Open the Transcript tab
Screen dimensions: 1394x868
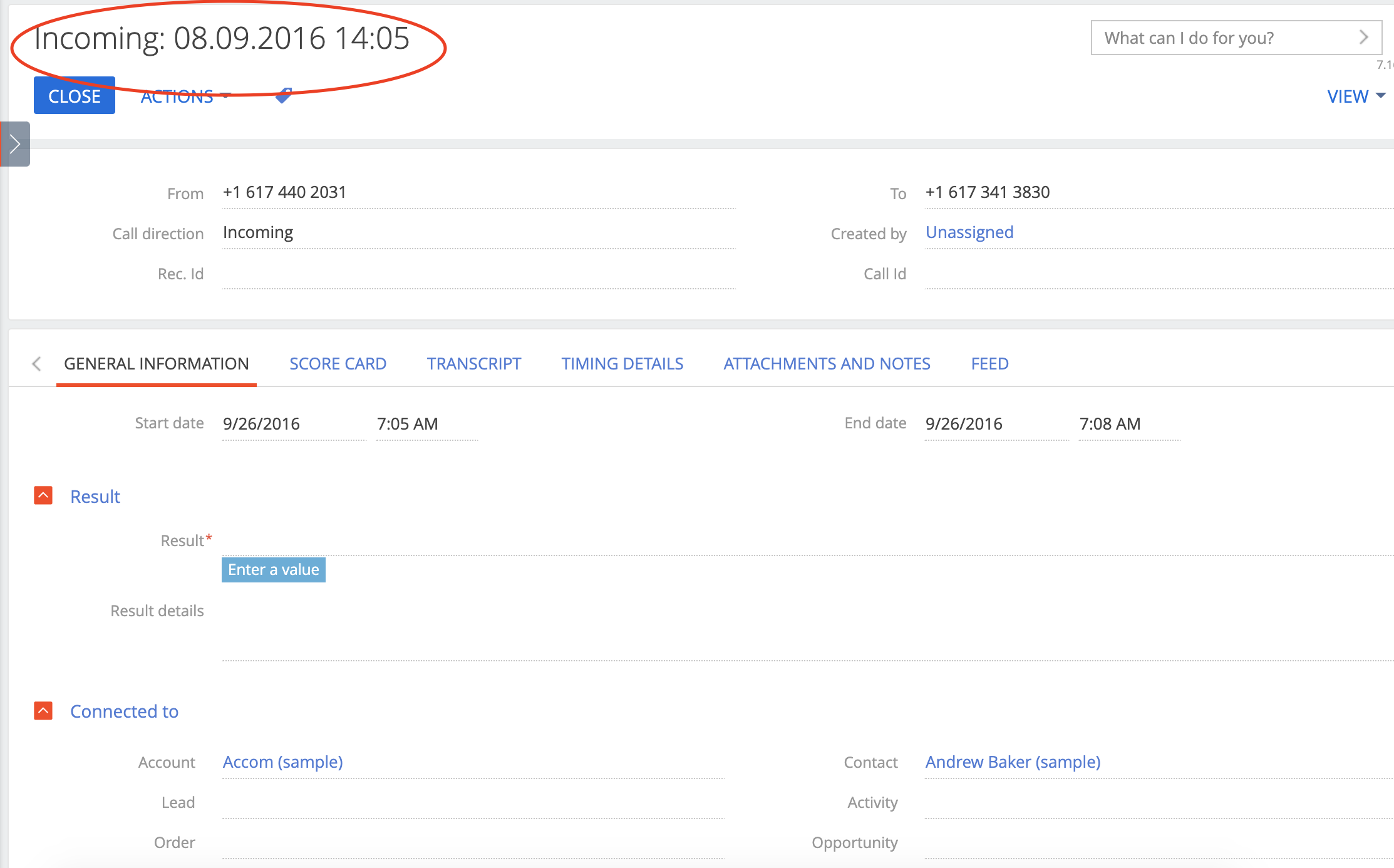pyautogui.click(x=474, y=364)
